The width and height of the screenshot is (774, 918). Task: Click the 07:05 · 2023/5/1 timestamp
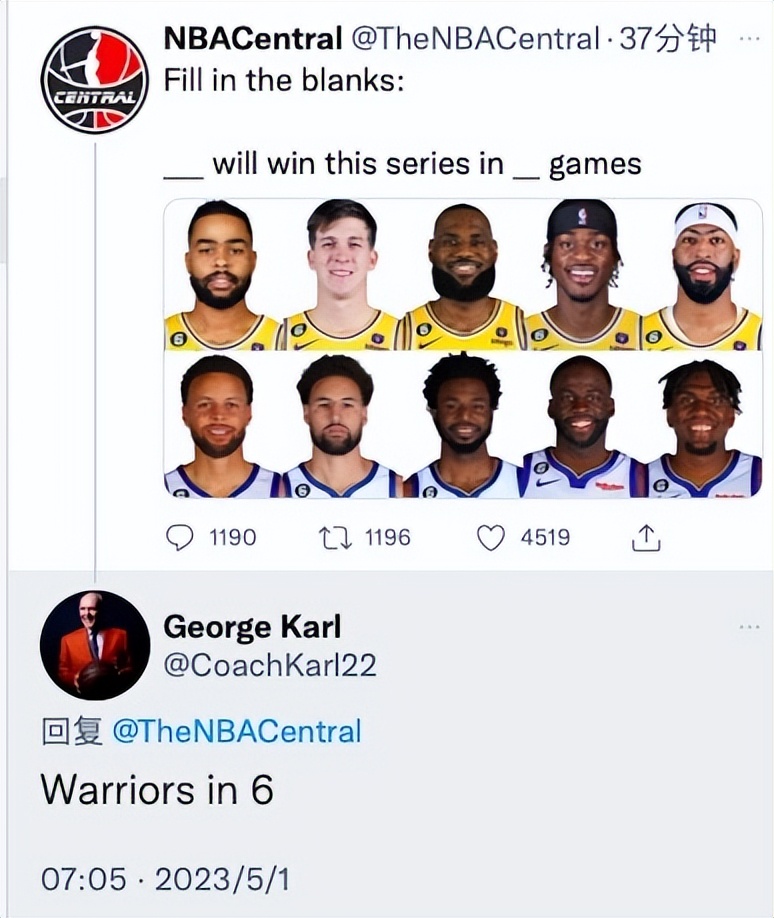point(165,879)
